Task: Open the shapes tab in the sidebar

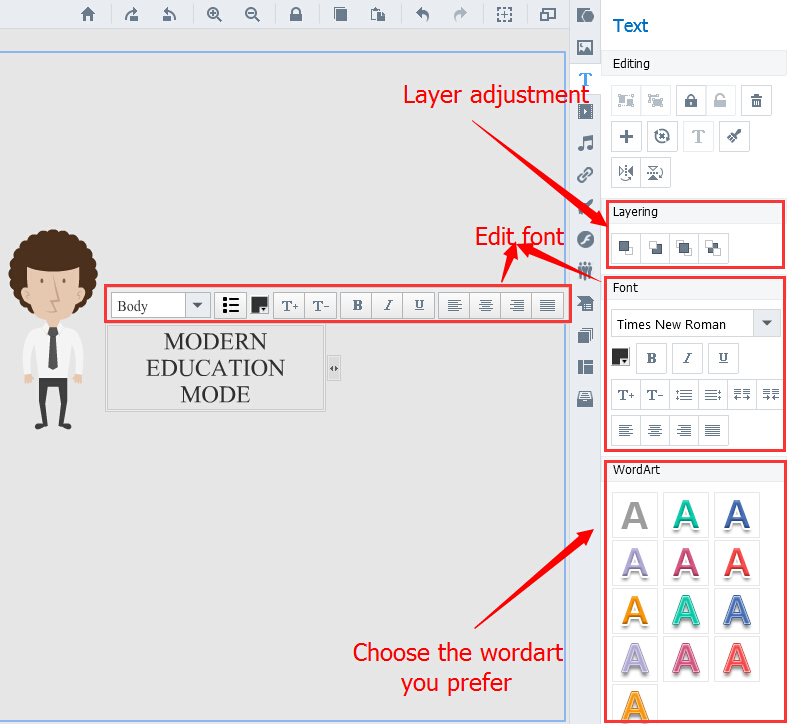Action: pyautogui.click(x=585, y=15)
